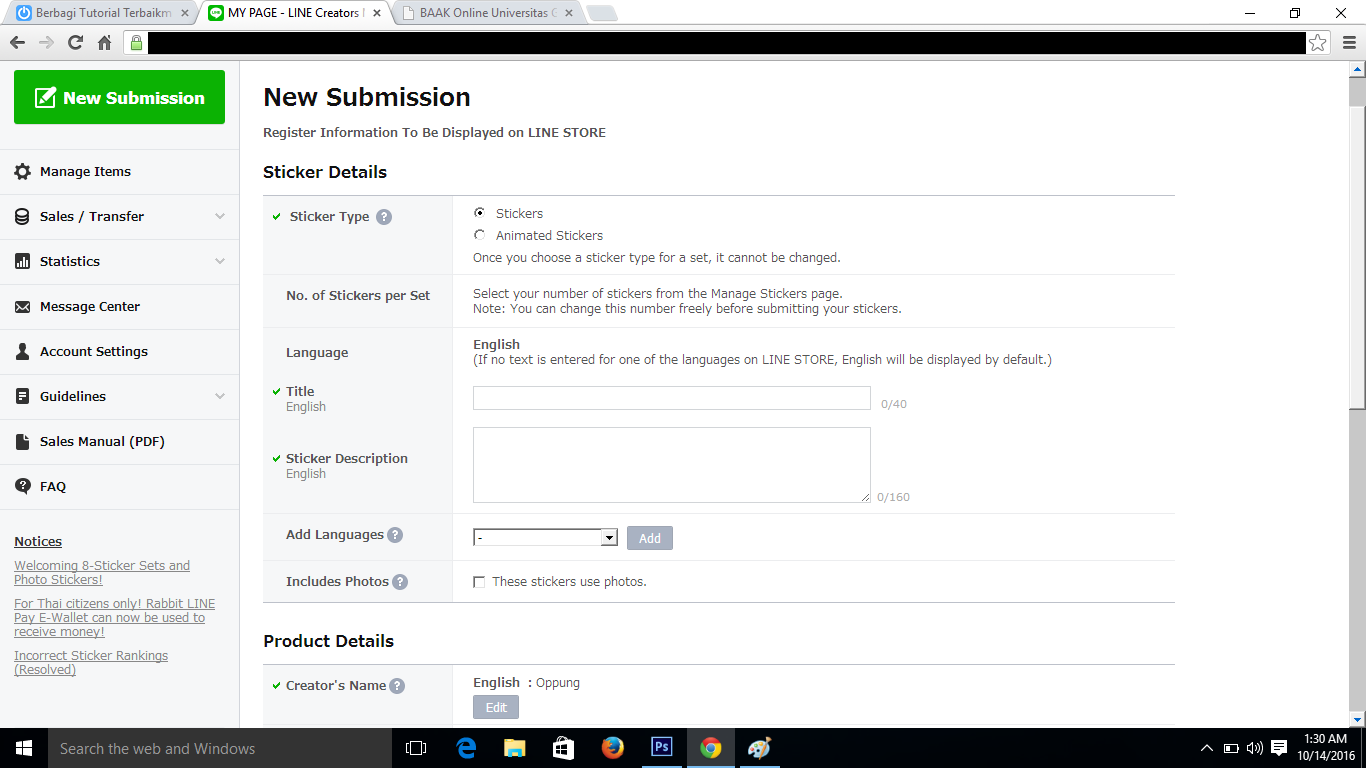Viewport: 1366px width, 768px height.
Task: Launch Microsoft Edge from the taskbar
Action: pos(466,748)
